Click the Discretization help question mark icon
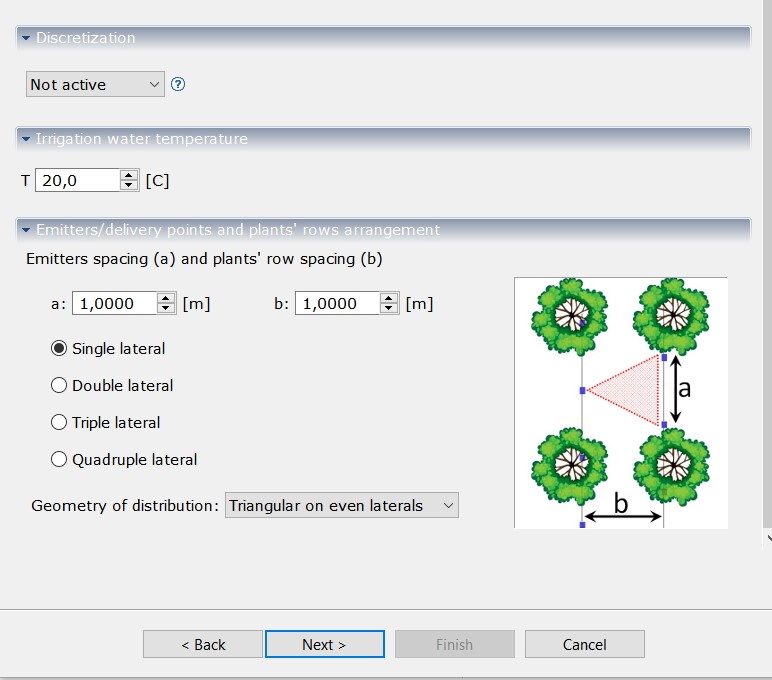772x680 pixels. click(178, 85)
